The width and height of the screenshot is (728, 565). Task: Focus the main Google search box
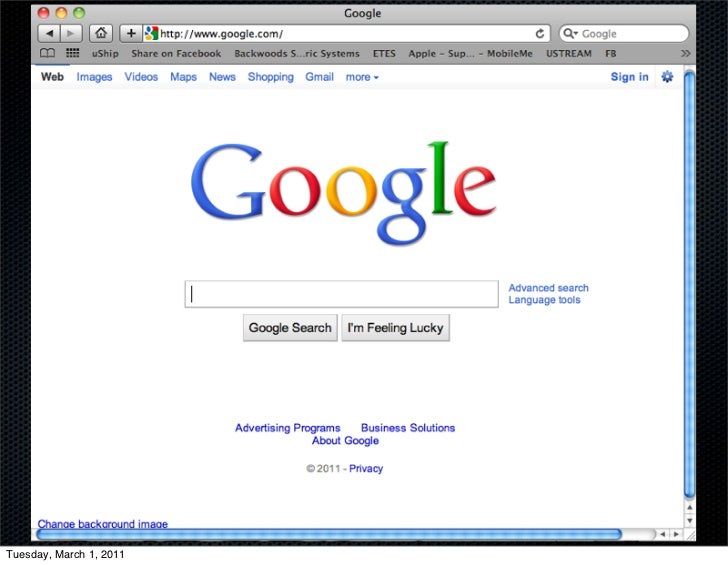(x=341, y=294)
